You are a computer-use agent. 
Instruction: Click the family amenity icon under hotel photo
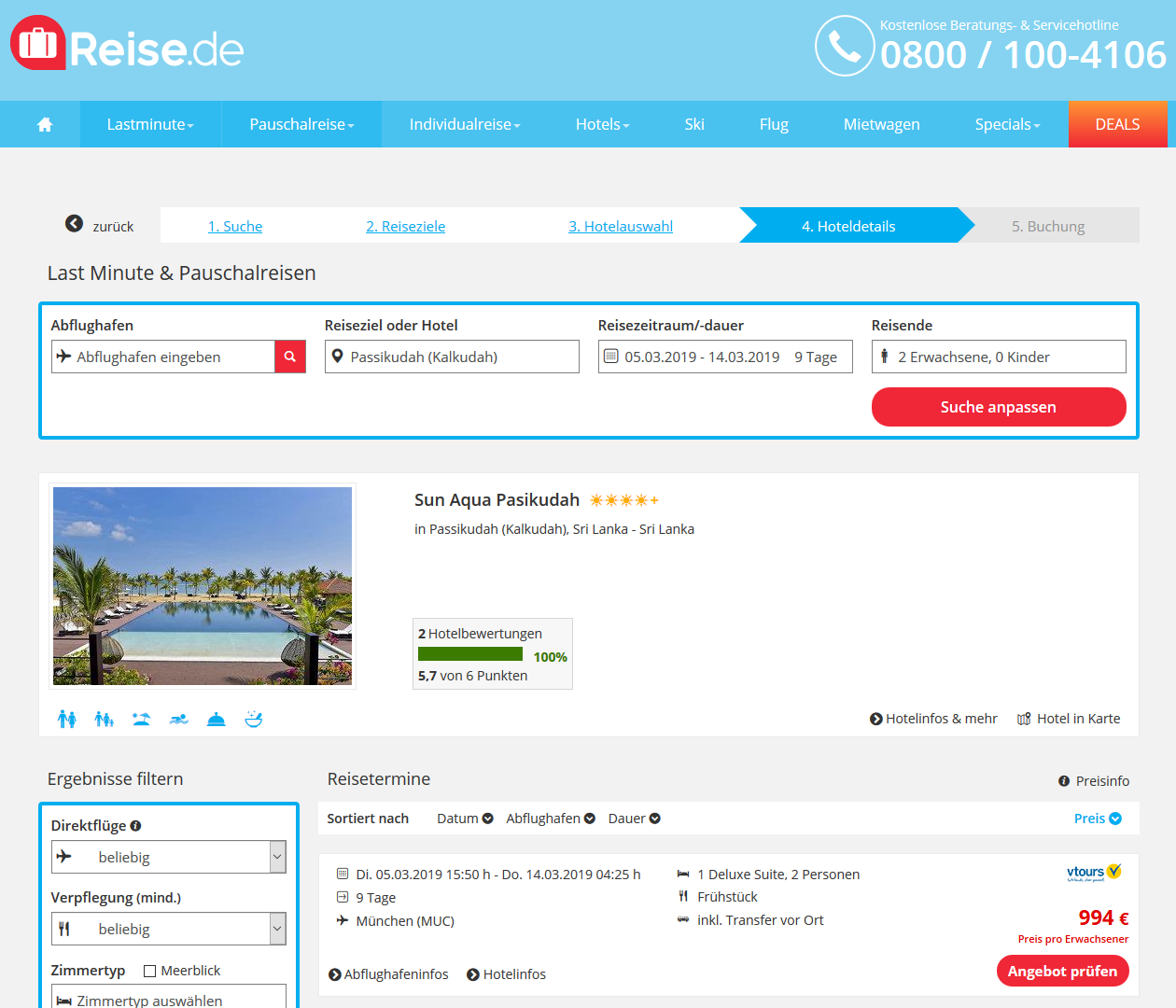[x=104, y=719]
